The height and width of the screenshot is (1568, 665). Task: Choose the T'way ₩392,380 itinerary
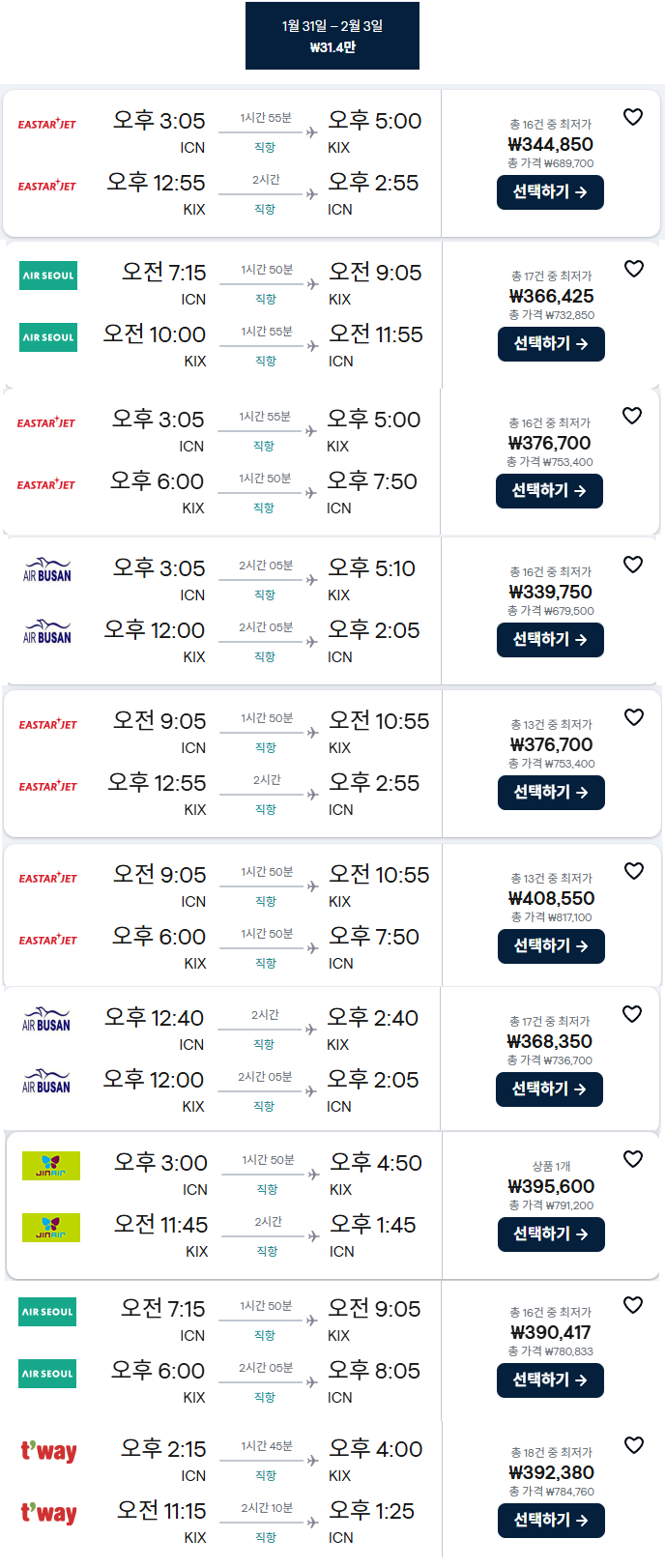(551, 1521)
